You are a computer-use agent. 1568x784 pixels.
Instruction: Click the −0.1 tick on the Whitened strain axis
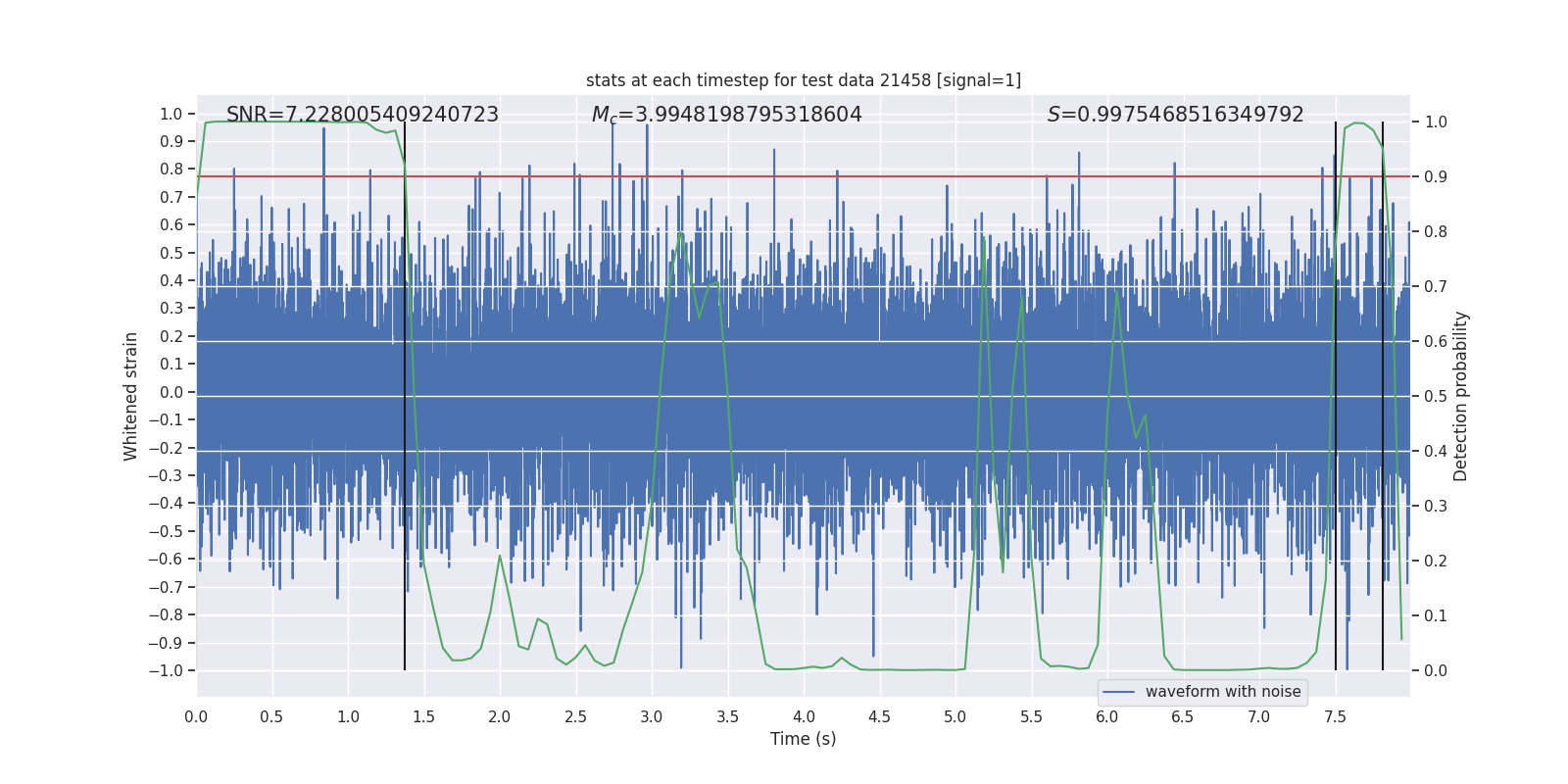click(x=166, y=420)
